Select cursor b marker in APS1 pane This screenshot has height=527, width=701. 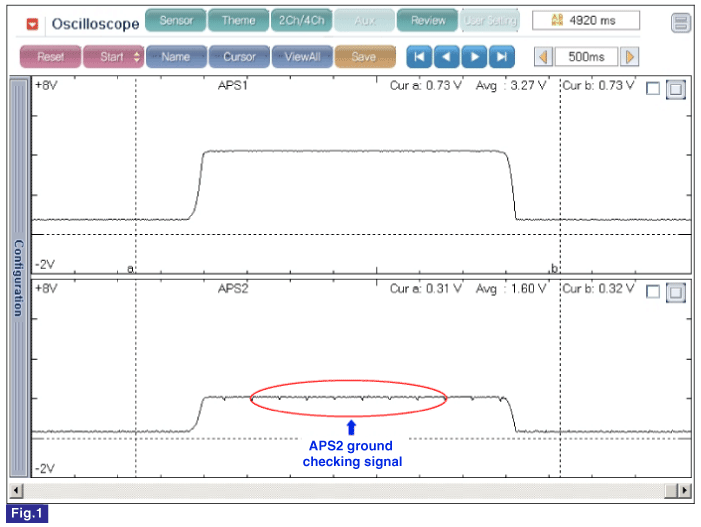[x=554, y=268]
